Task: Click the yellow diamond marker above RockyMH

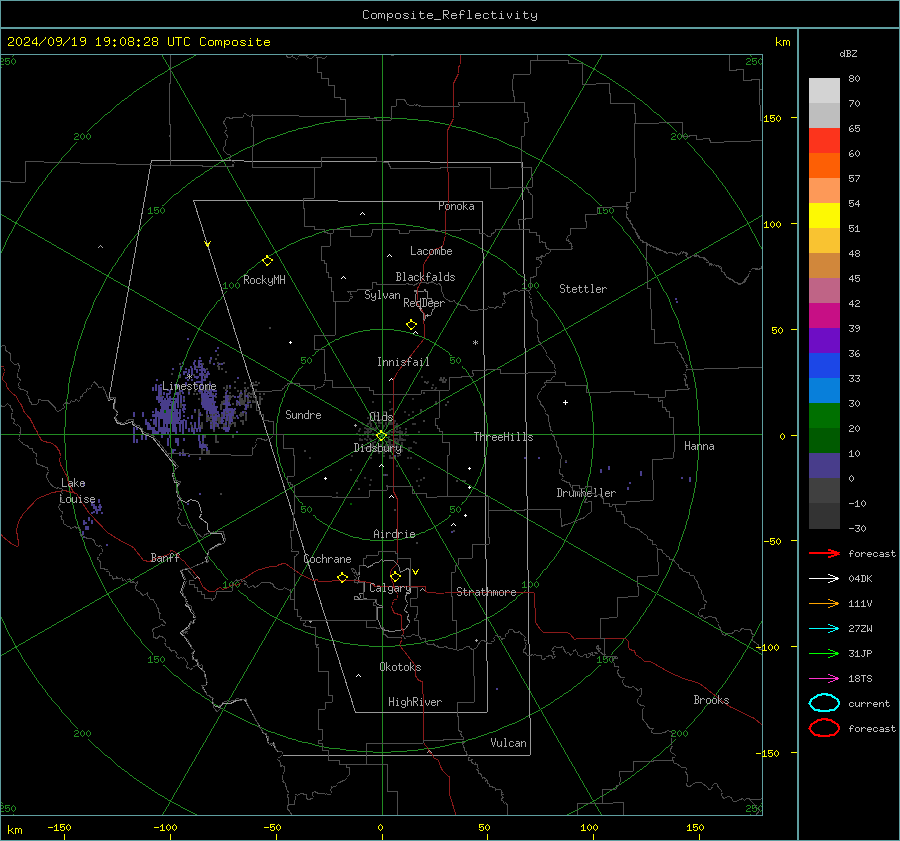Action: pos(267,261)
